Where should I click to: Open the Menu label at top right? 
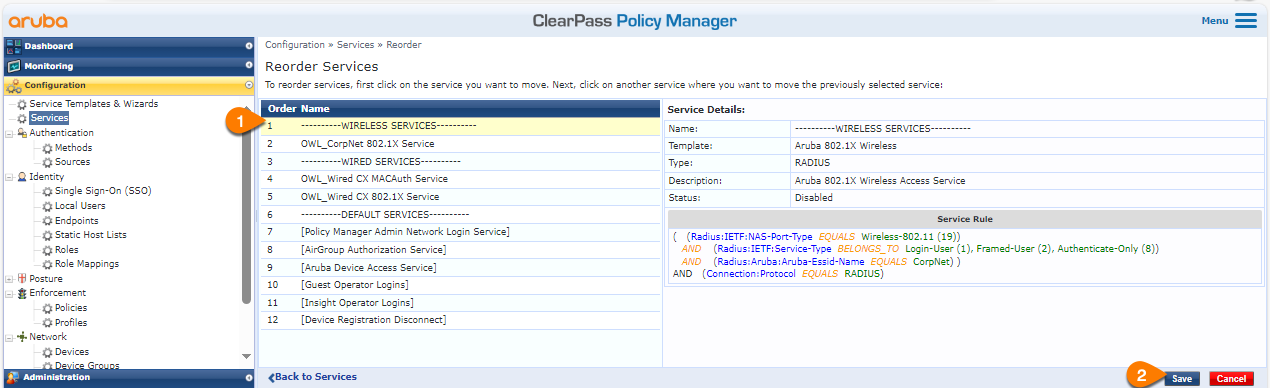coord(1215,20)
